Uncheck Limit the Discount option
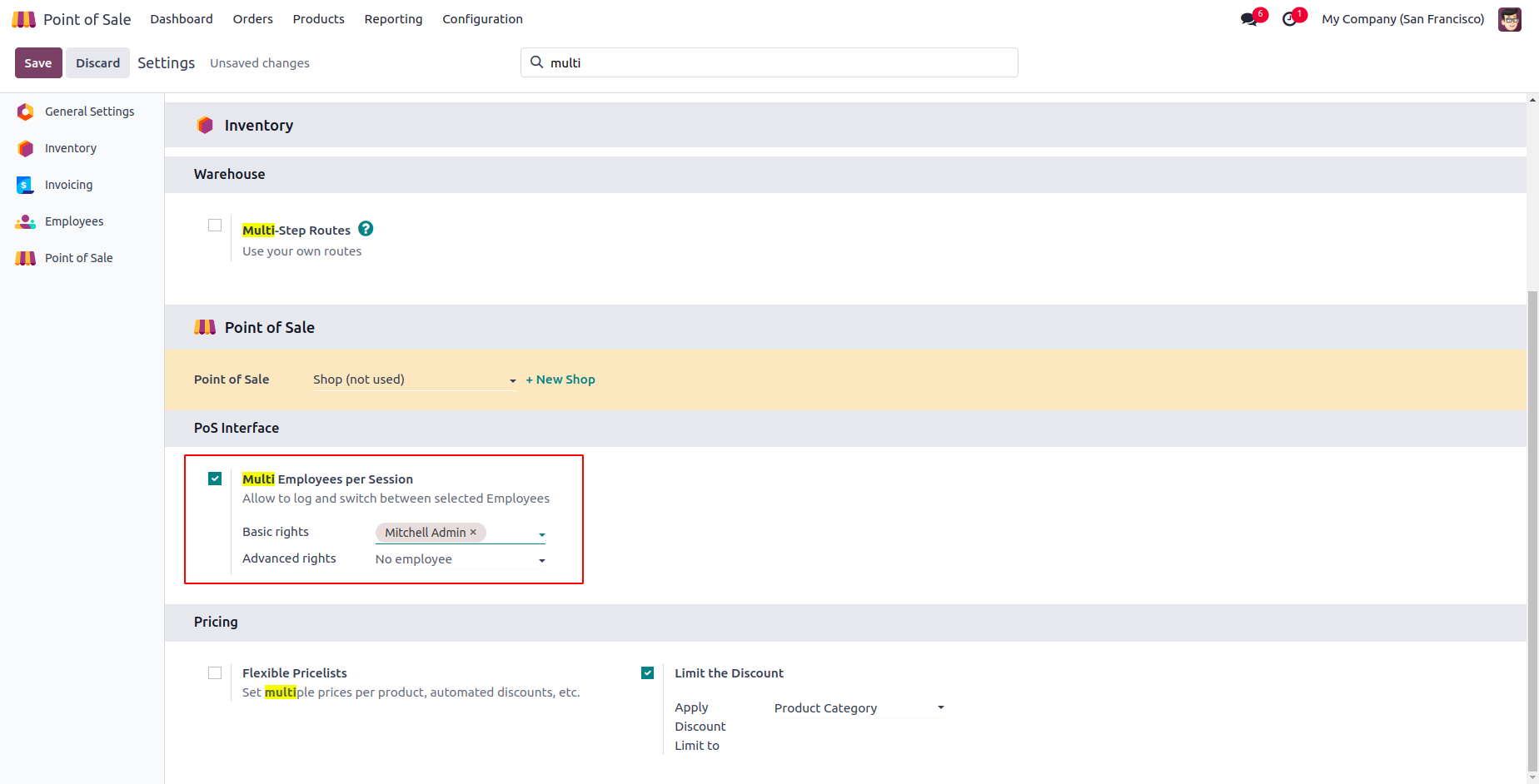Screen dimensions: 1539x784 coord(647,672)
